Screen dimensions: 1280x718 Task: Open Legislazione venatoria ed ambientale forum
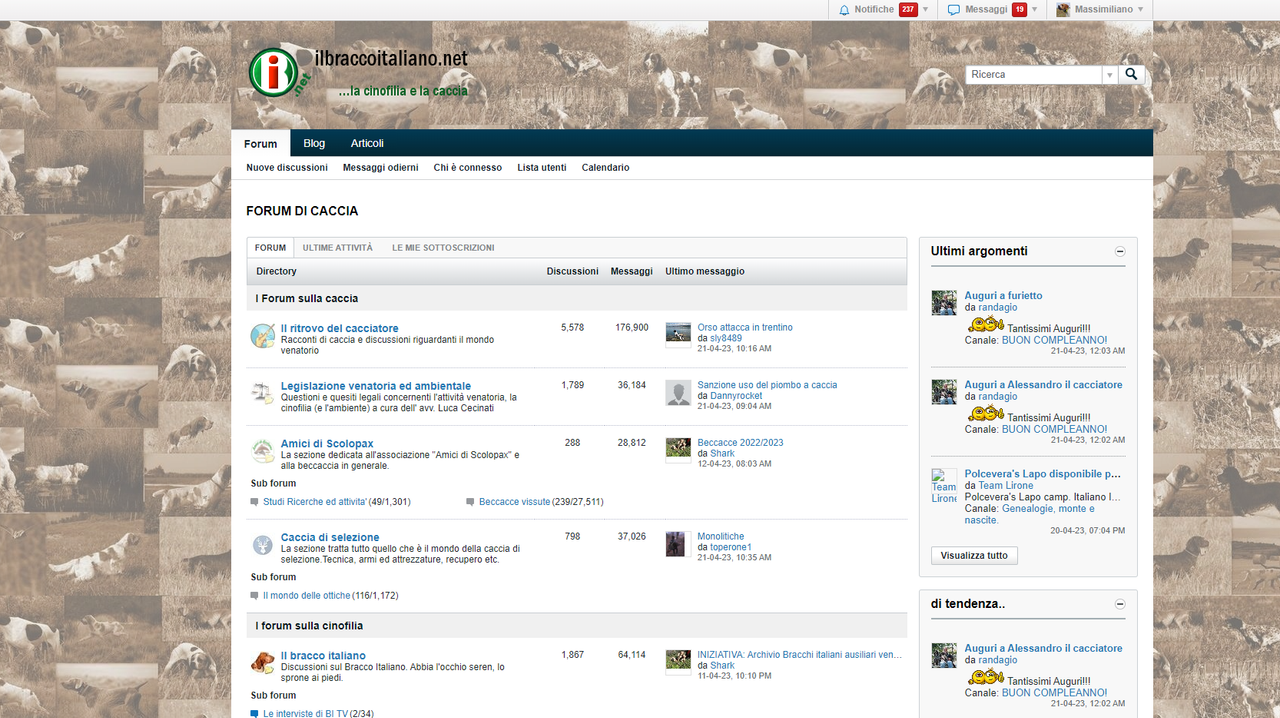coord(376,386)
